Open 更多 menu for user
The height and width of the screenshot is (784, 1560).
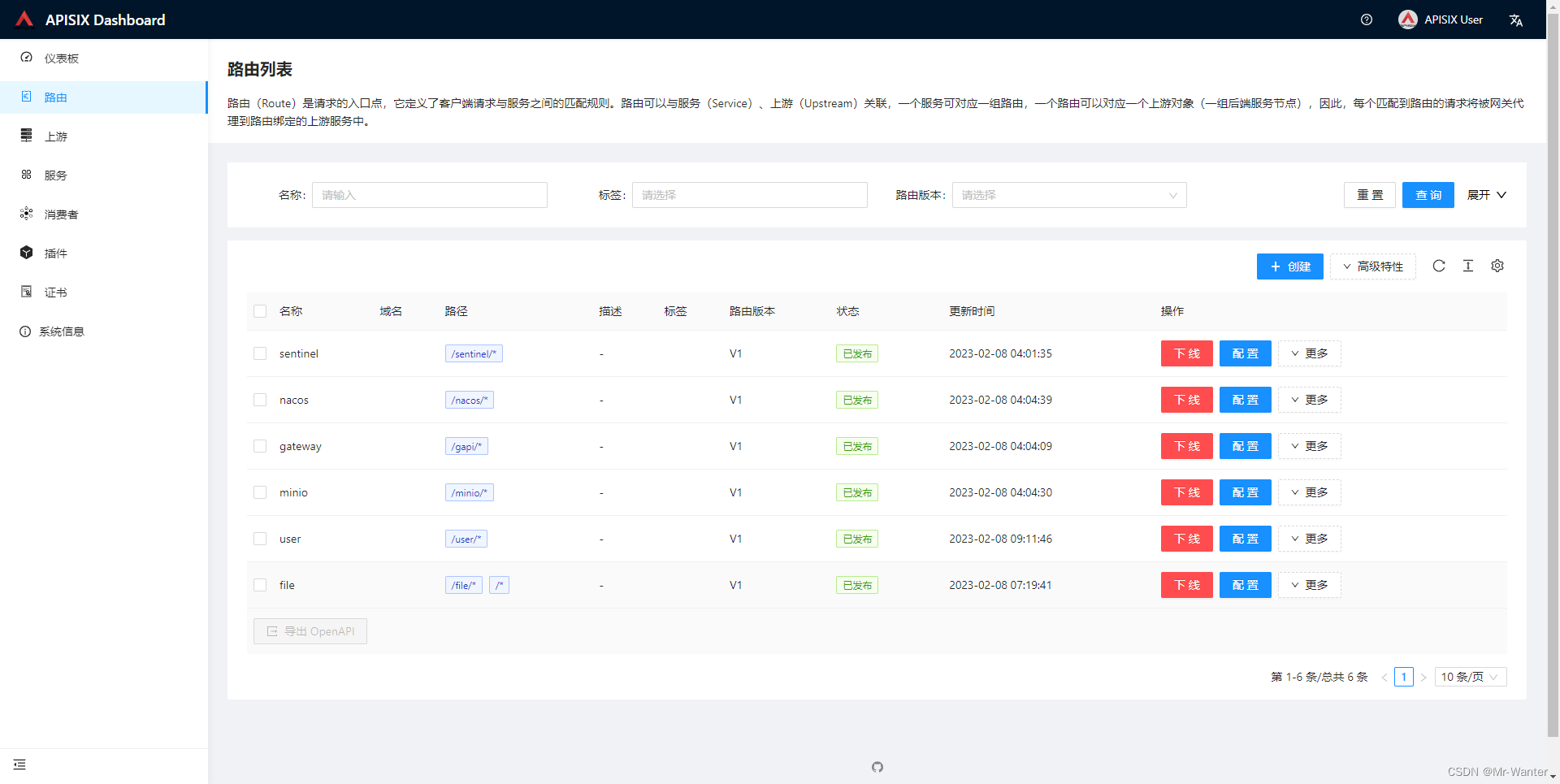(1310, 539)
